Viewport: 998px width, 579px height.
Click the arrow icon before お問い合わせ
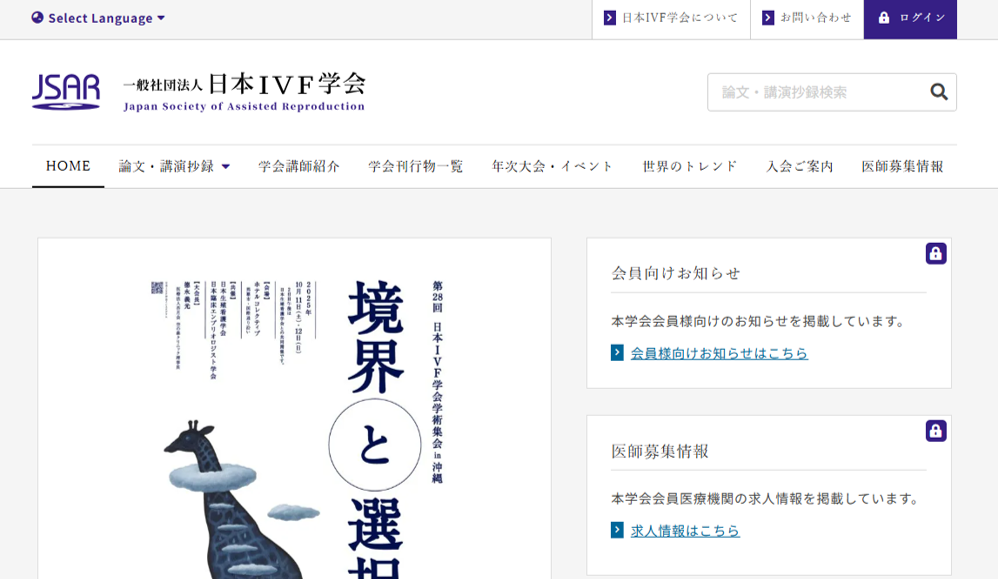768,18
